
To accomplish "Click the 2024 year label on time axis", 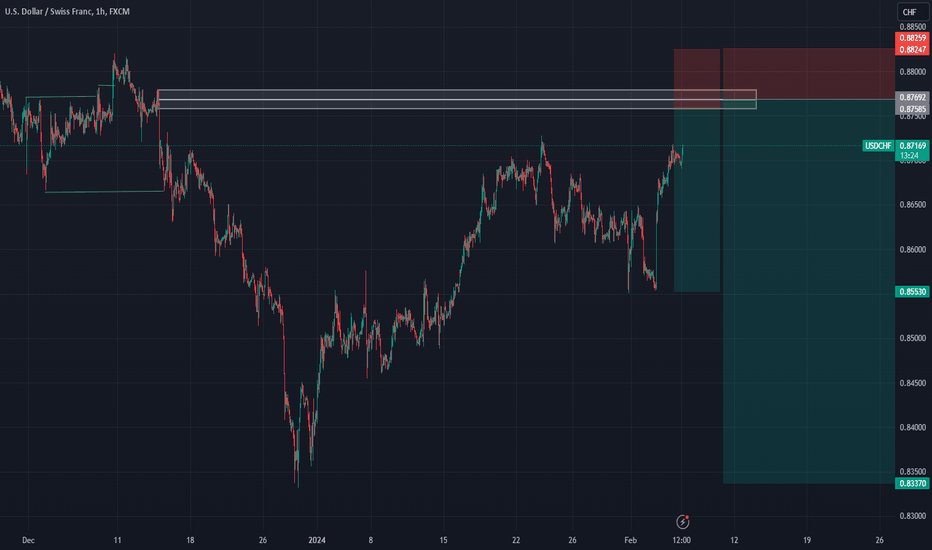I will tap(317, 540).
